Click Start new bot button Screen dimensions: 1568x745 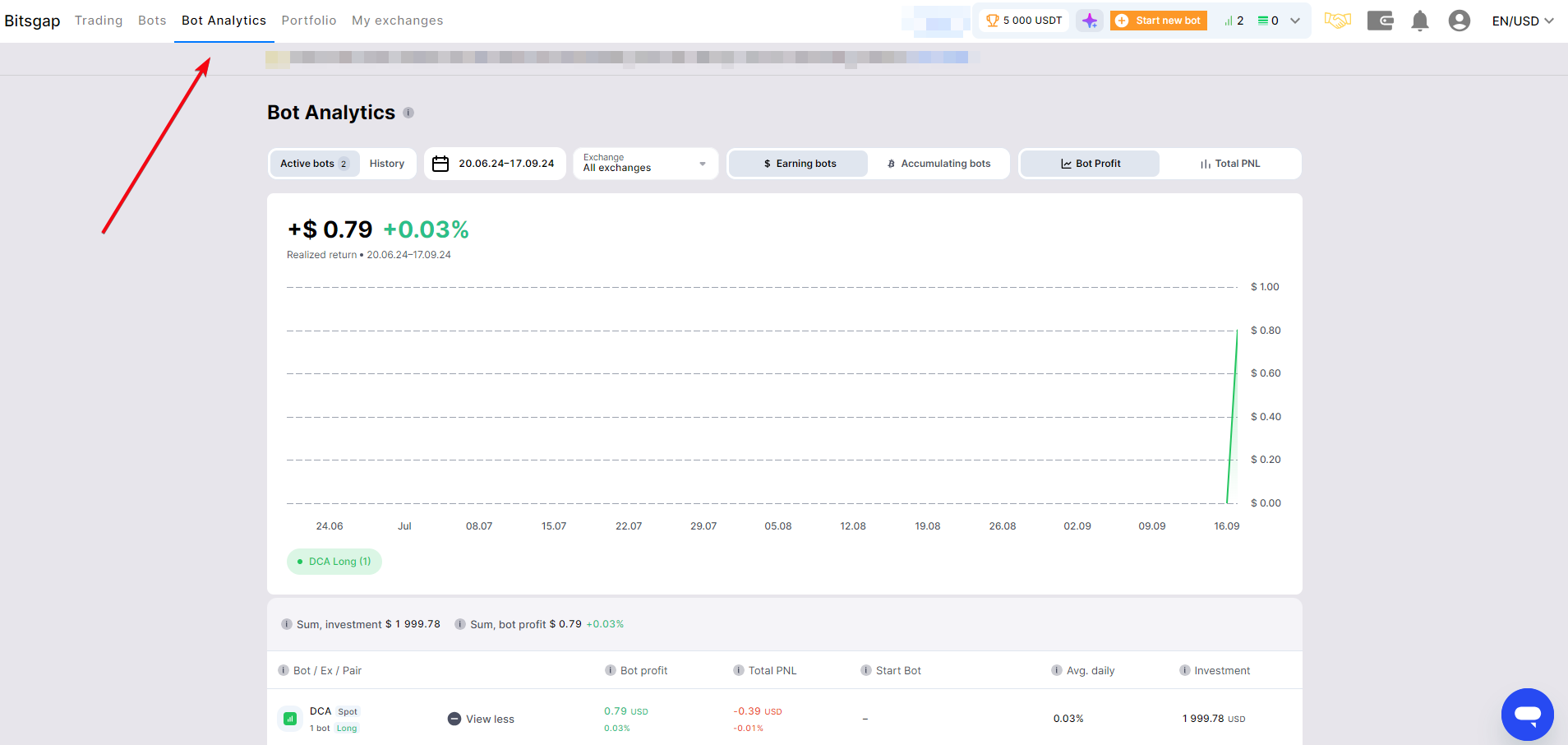[1159, 21]
